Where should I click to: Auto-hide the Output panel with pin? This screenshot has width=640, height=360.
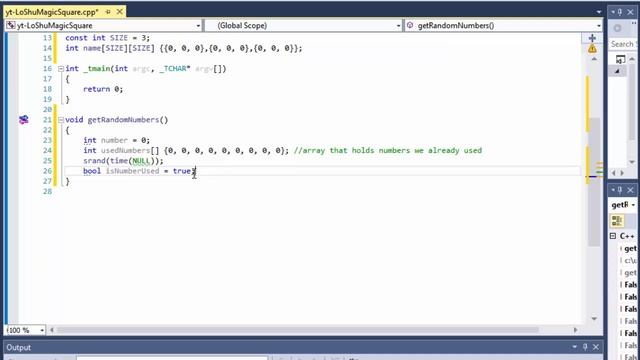click(585, 347)
